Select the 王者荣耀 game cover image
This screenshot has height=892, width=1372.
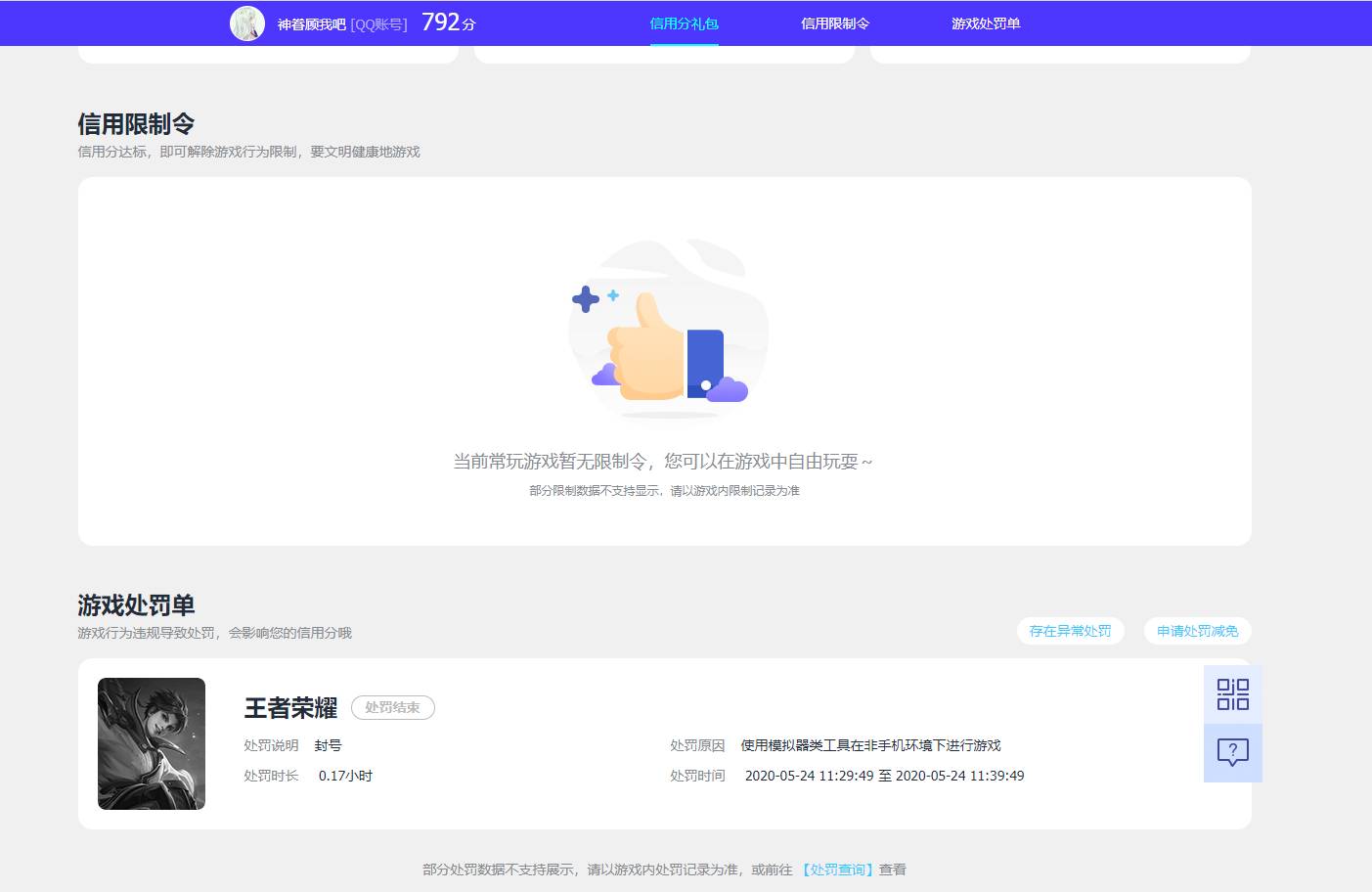coord(151,743)
